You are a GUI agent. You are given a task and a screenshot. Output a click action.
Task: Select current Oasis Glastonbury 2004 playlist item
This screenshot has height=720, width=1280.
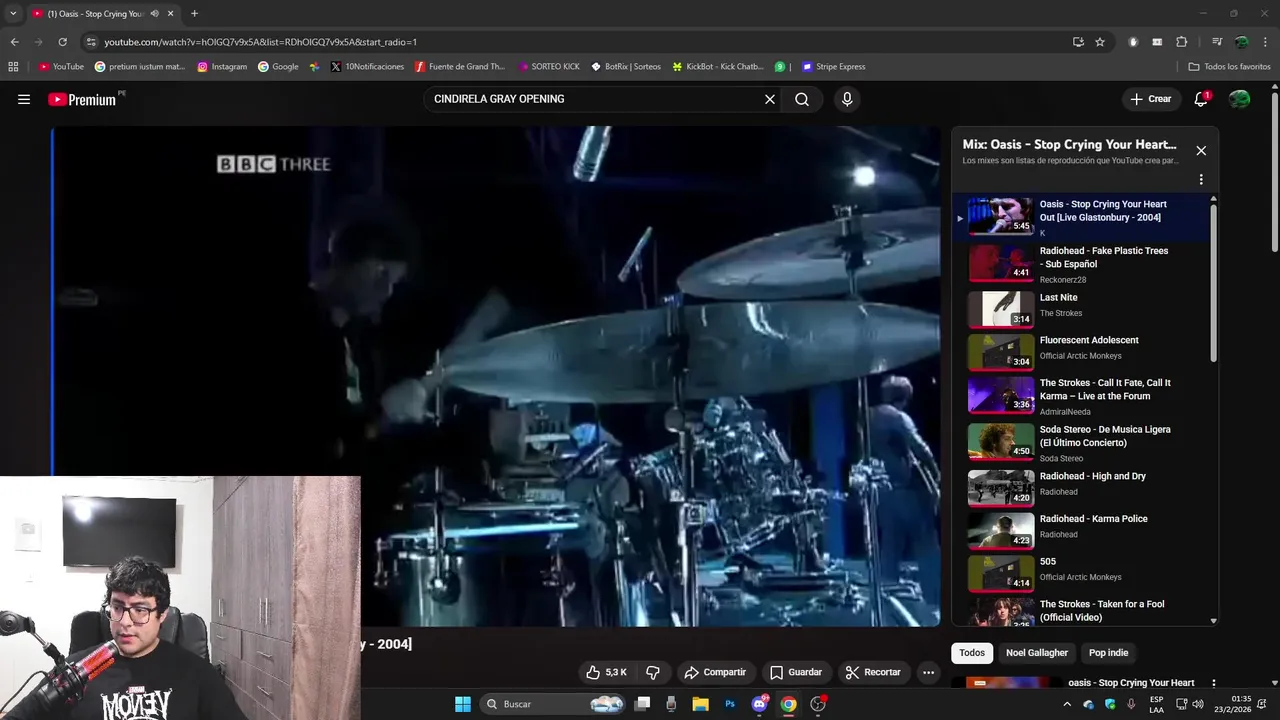pyautogui.click(x=1081, y=218)
